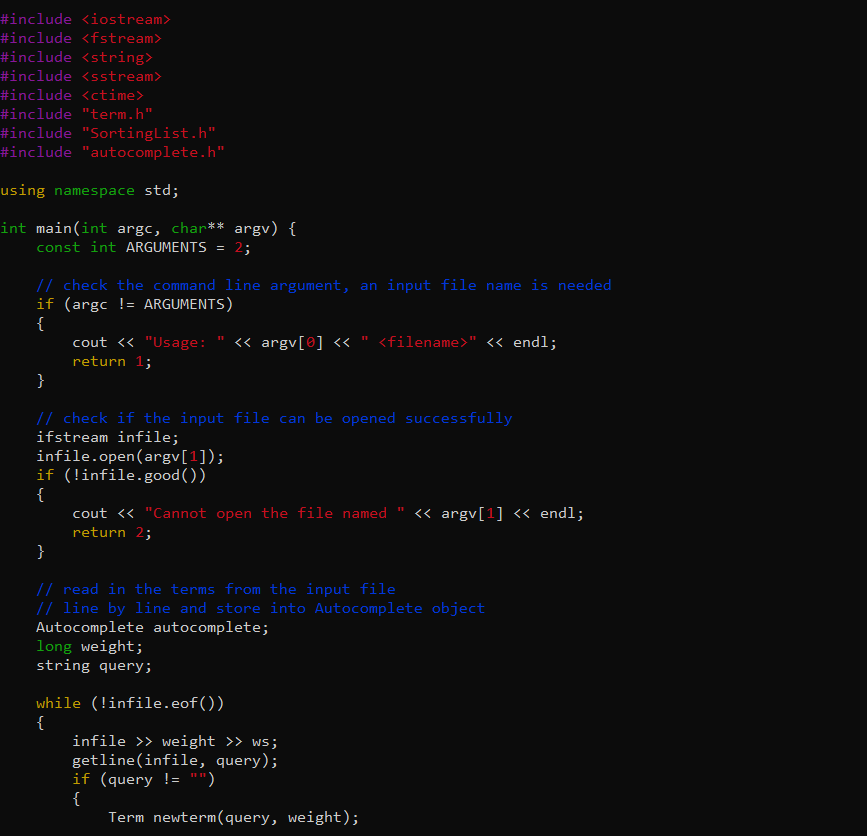Click the 'return 2;' statement

coord(112,532)
